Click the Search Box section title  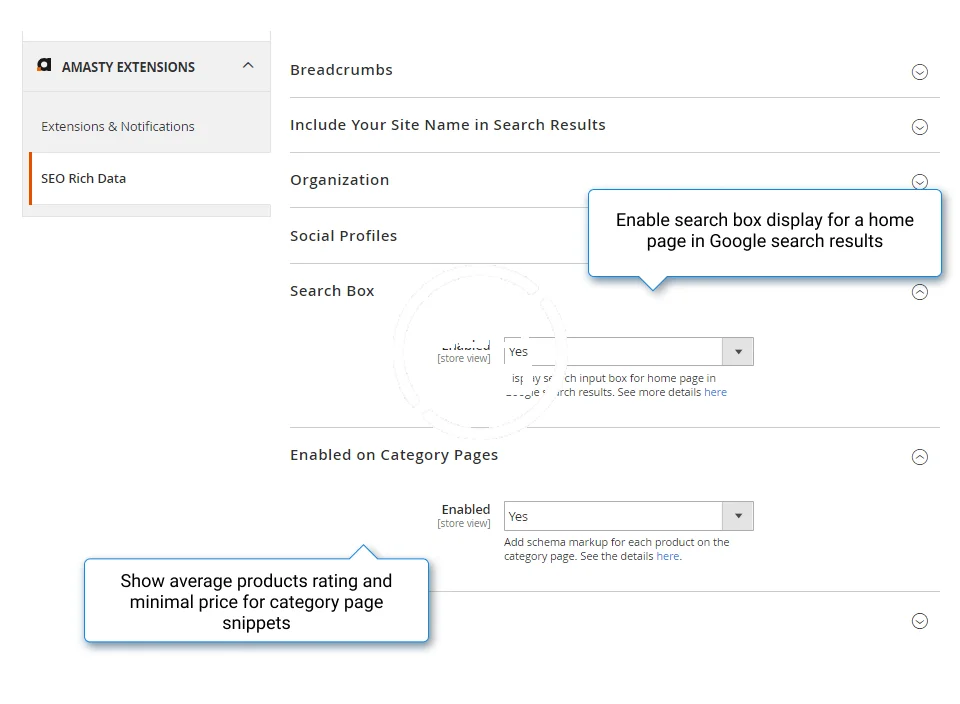(332, 291)
